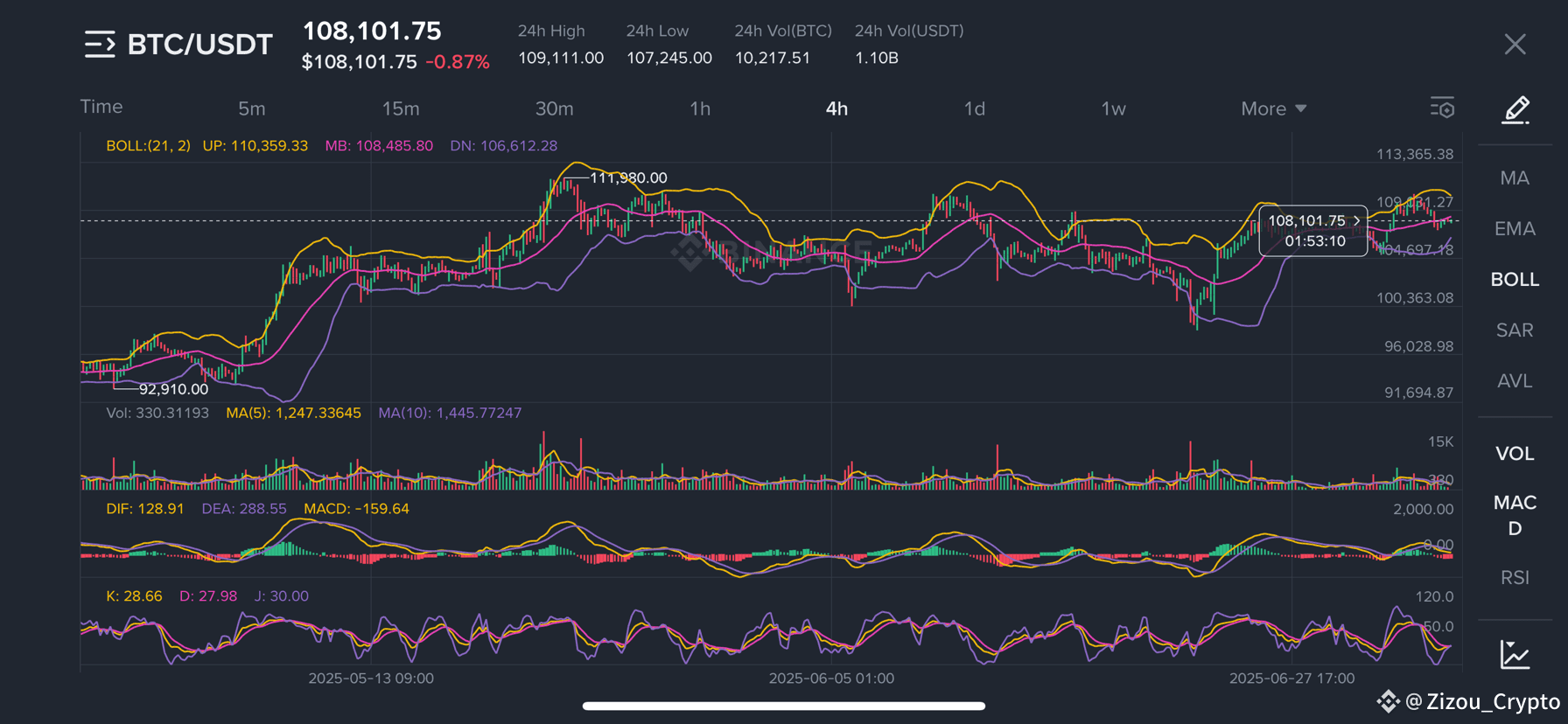The image size is (1568, 724).
Task: Select the 30m interval
Action: (x=555, y=108)
